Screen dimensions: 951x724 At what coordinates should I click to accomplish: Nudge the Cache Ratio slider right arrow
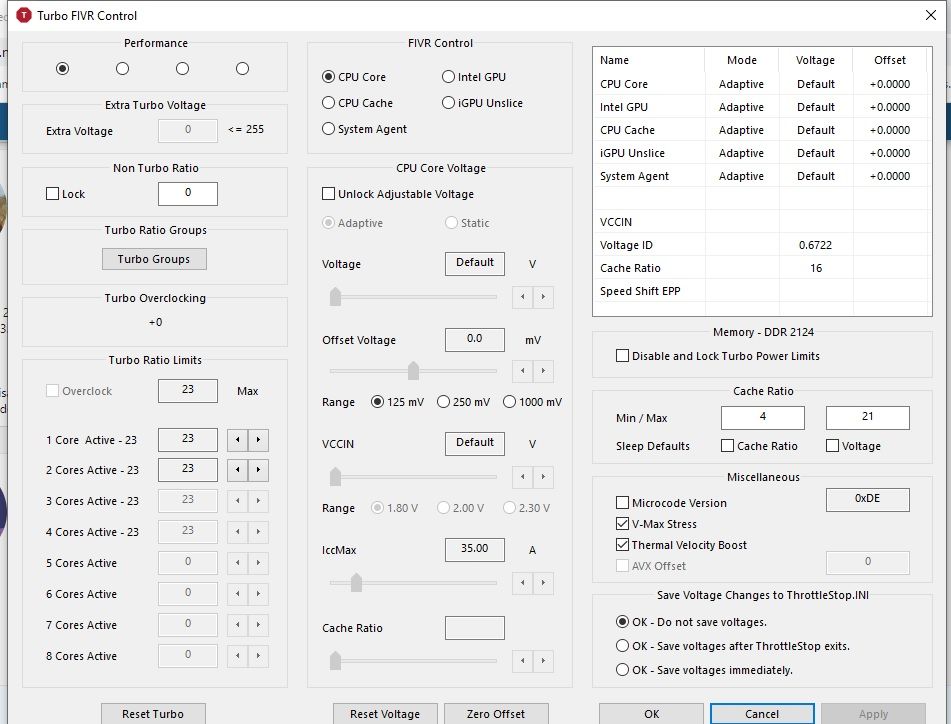point(543,660)
